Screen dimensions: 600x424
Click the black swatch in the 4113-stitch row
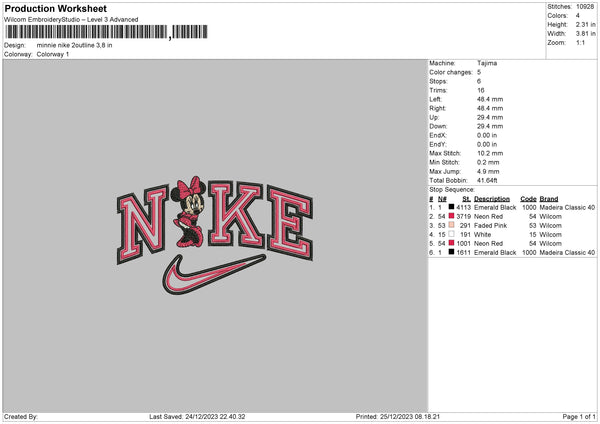point(451,207)
